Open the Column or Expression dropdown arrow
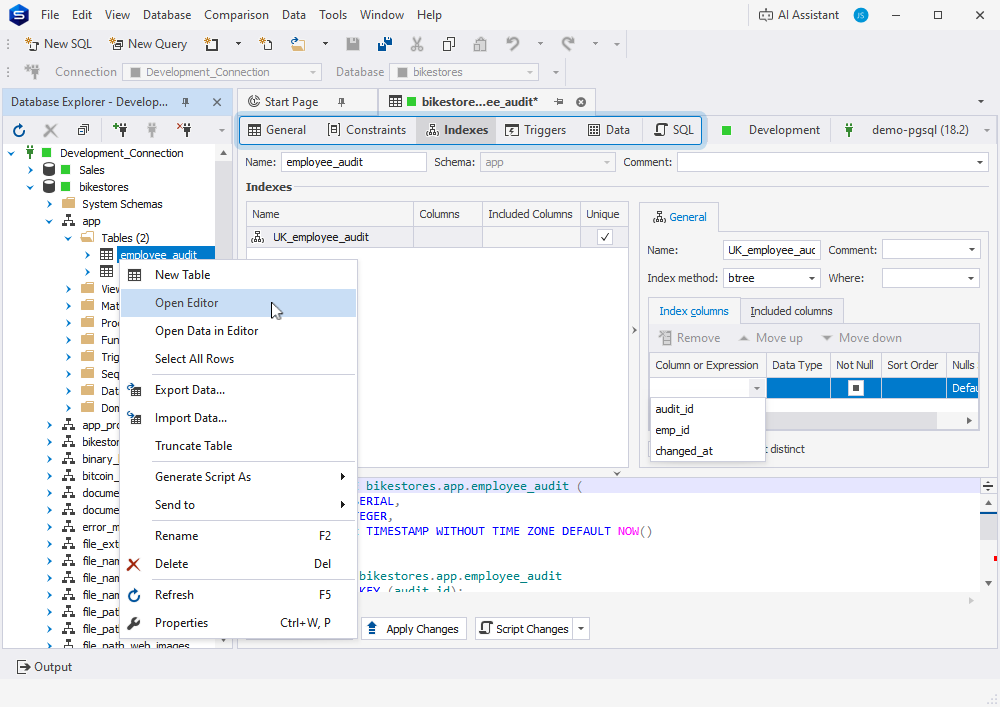Screen dimensions: 1000x707 pos(756,388)
